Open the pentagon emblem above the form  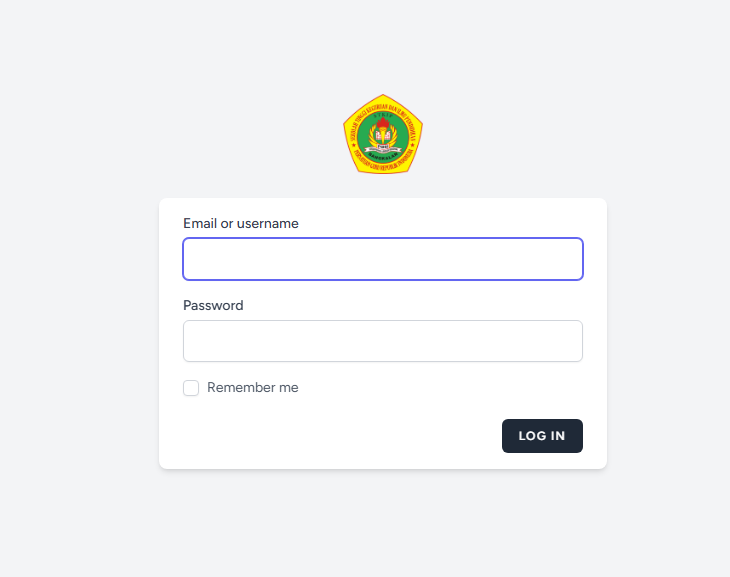click(x=383, y=135)
